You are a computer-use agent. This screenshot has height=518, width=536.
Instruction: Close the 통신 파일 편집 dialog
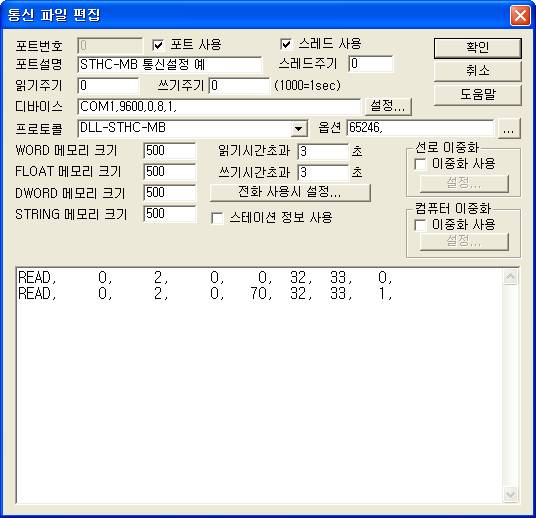click(x=520, y=15)
